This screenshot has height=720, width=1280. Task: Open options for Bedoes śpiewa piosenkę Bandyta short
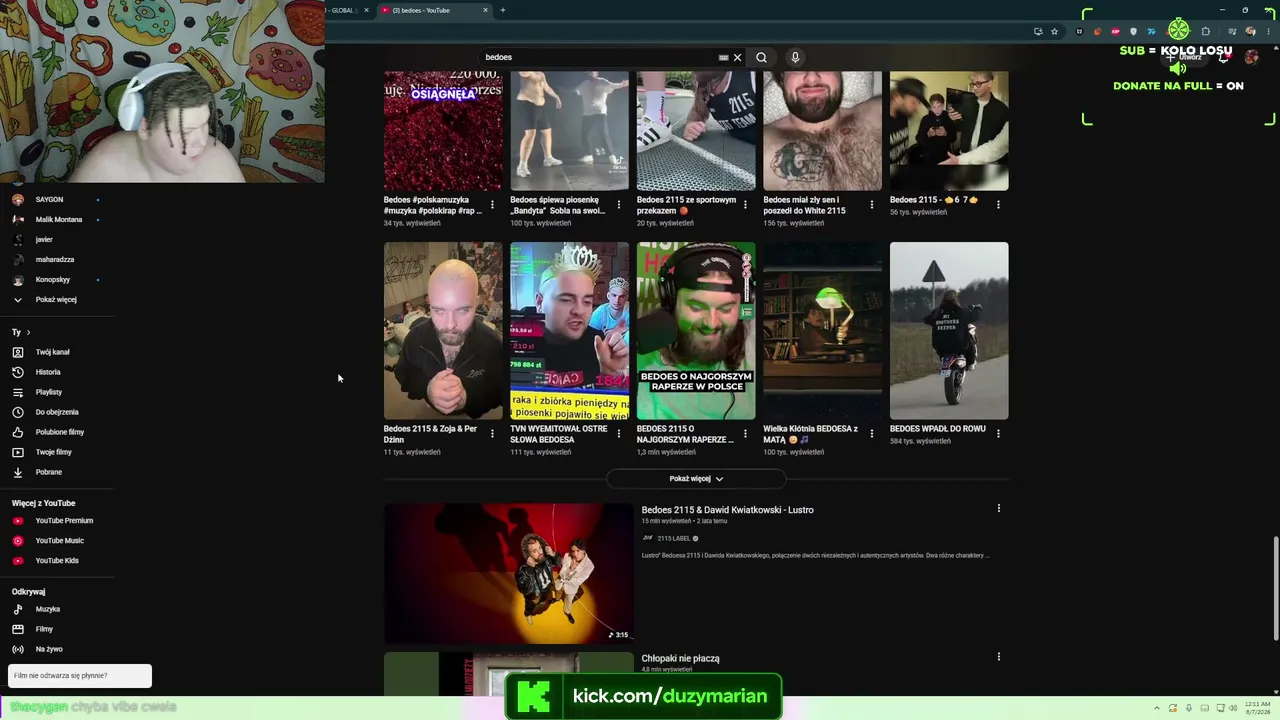(618, 204)
